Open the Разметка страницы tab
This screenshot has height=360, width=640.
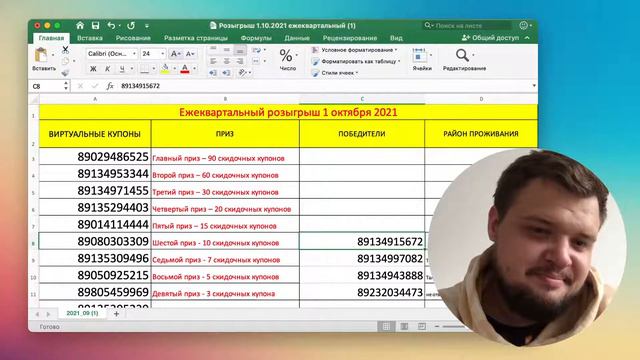(x=196, y=38)
